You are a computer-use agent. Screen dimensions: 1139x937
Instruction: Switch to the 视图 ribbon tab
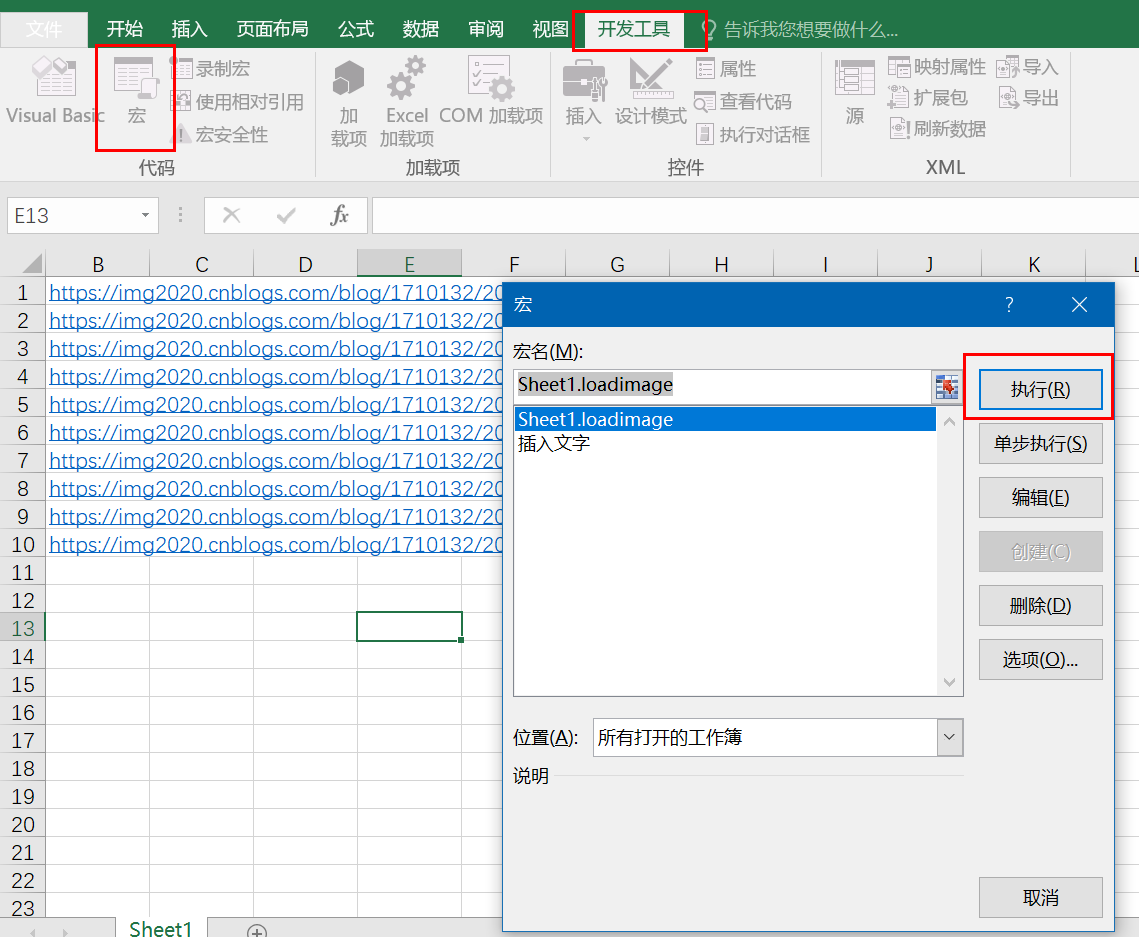548,29
